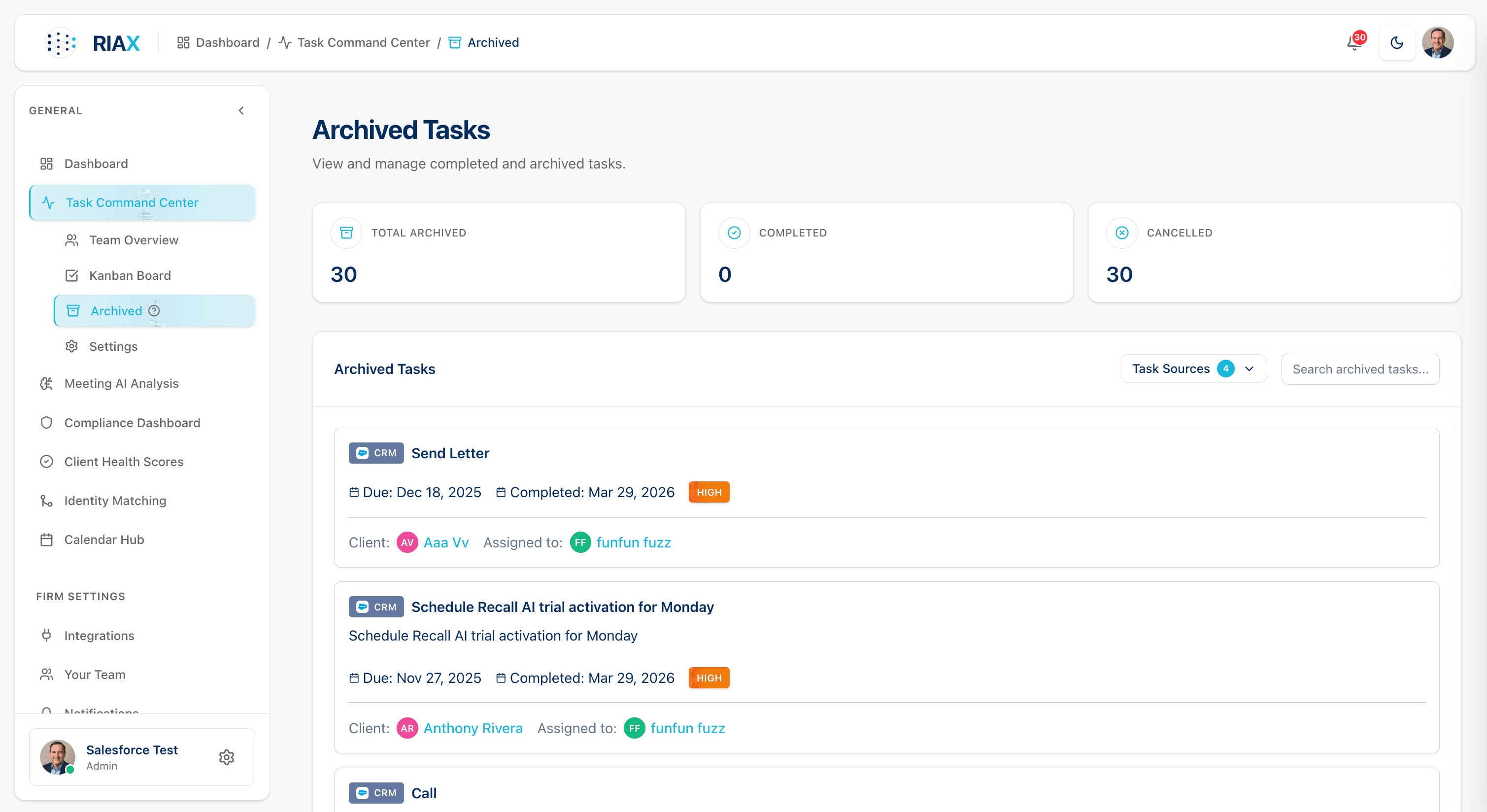Image resolution: width=1487 pixels, height=812 pixels.
Task: Open the Call task title
Action: tap(424, 794)
